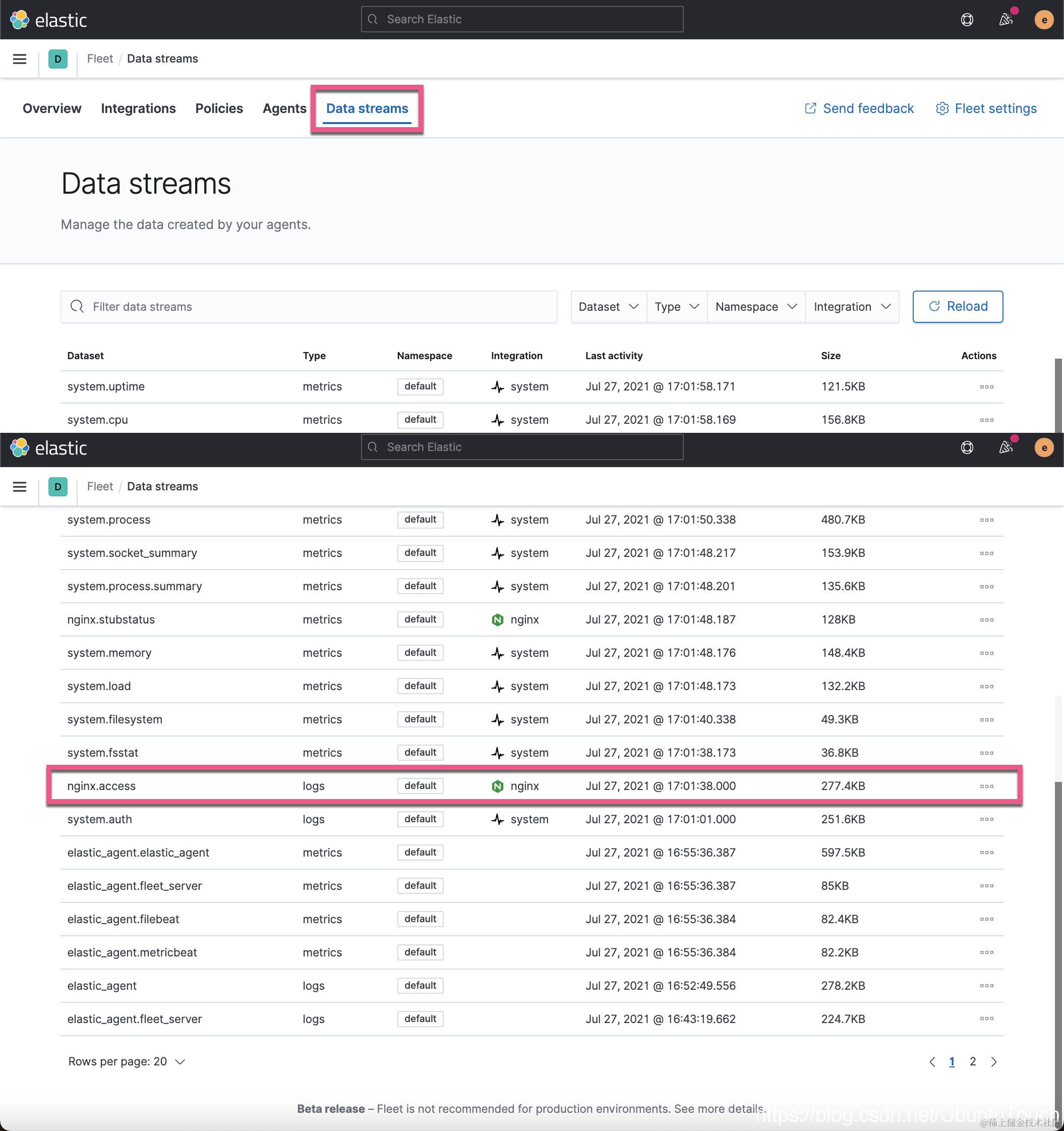Switch to the Integrations tab
The height and width of the screenshot is (1131, 1064).
[x=138, y=108]
